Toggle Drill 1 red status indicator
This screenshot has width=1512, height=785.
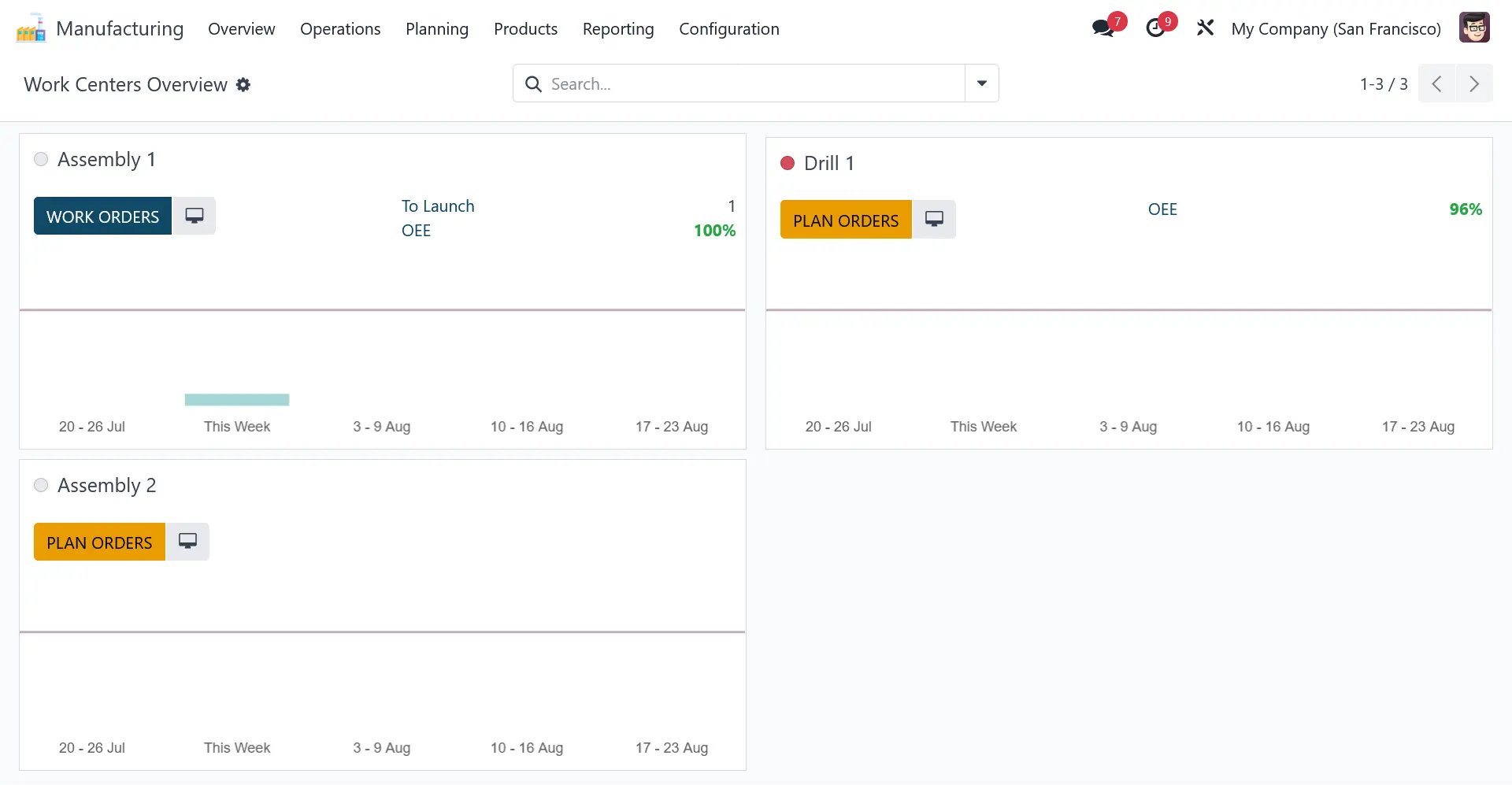coord(787,164)
